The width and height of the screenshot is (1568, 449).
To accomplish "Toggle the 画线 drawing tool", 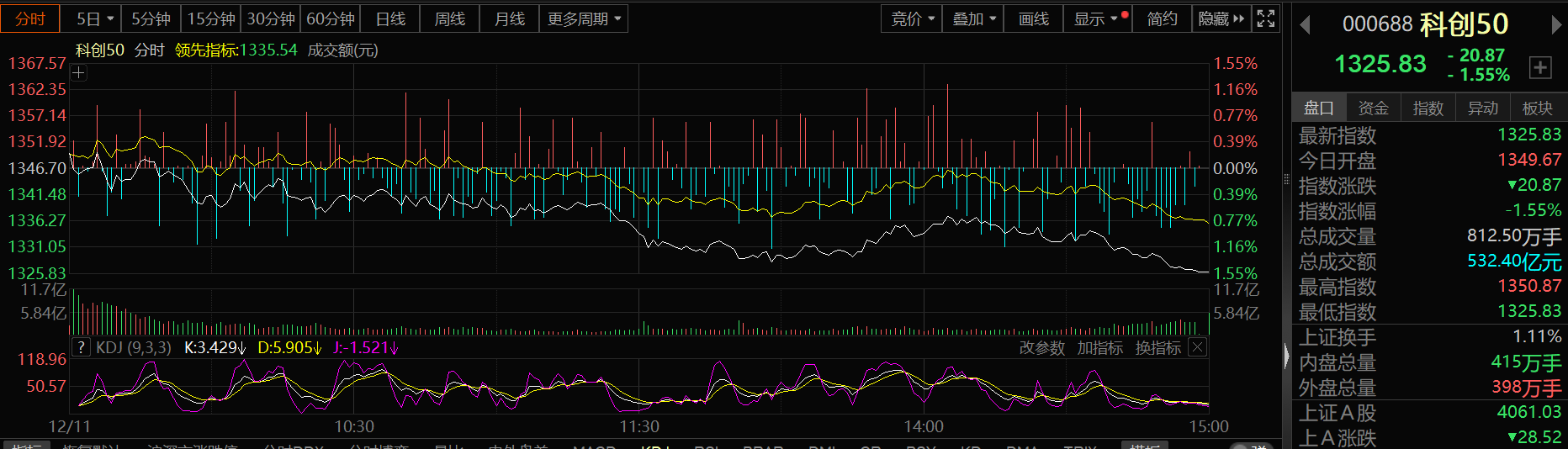I will tap(1033, 18).
